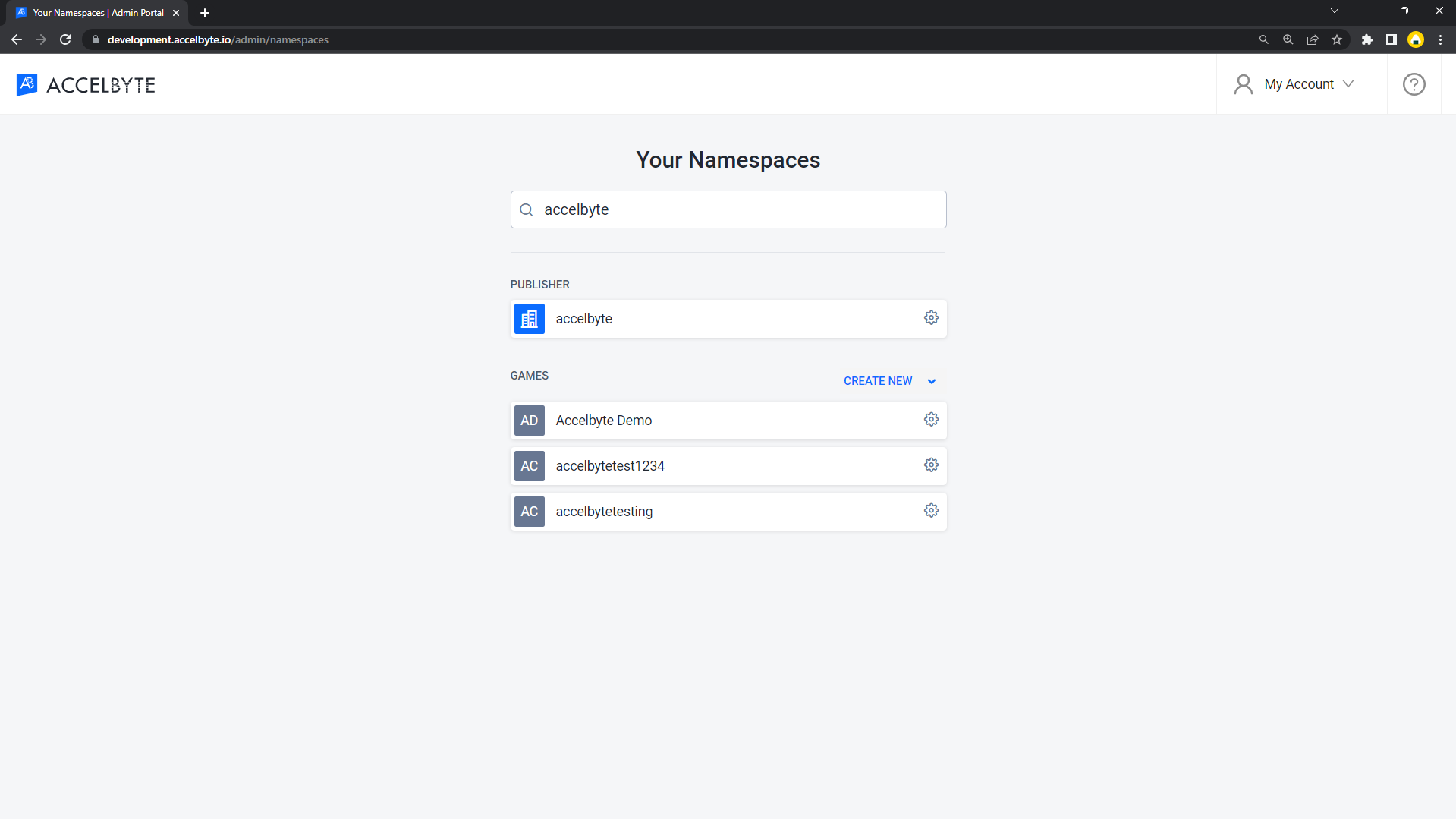This screenshot has height=819, width=1456.
Task: Click the search icon in address bar
Action: (x=1264, y=39)
